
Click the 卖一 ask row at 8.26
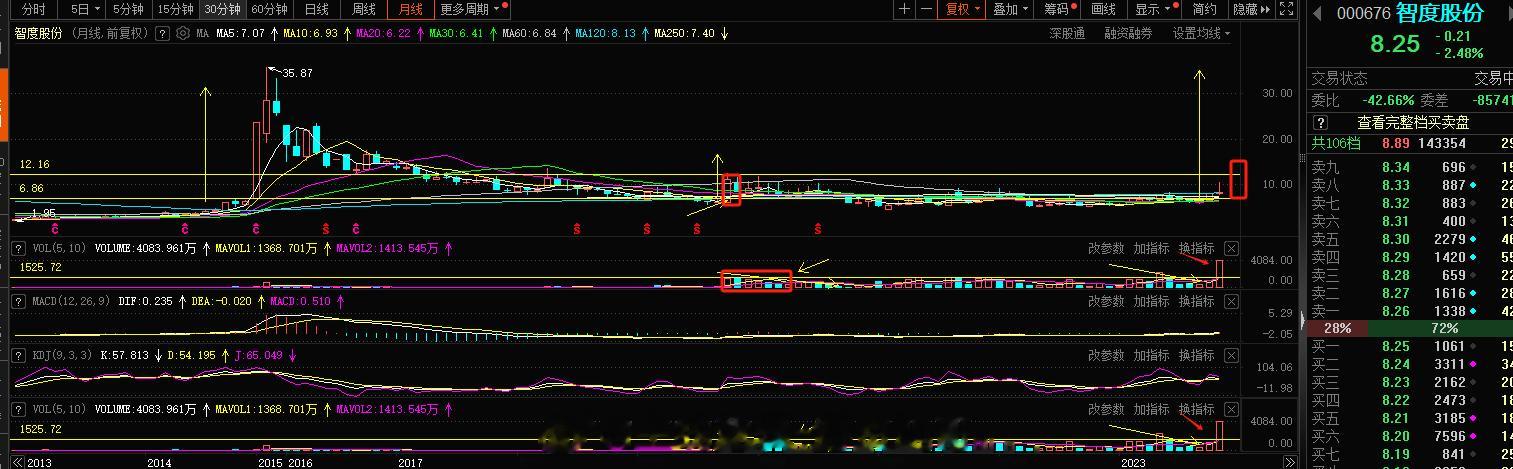click(x=1410, y=311)
